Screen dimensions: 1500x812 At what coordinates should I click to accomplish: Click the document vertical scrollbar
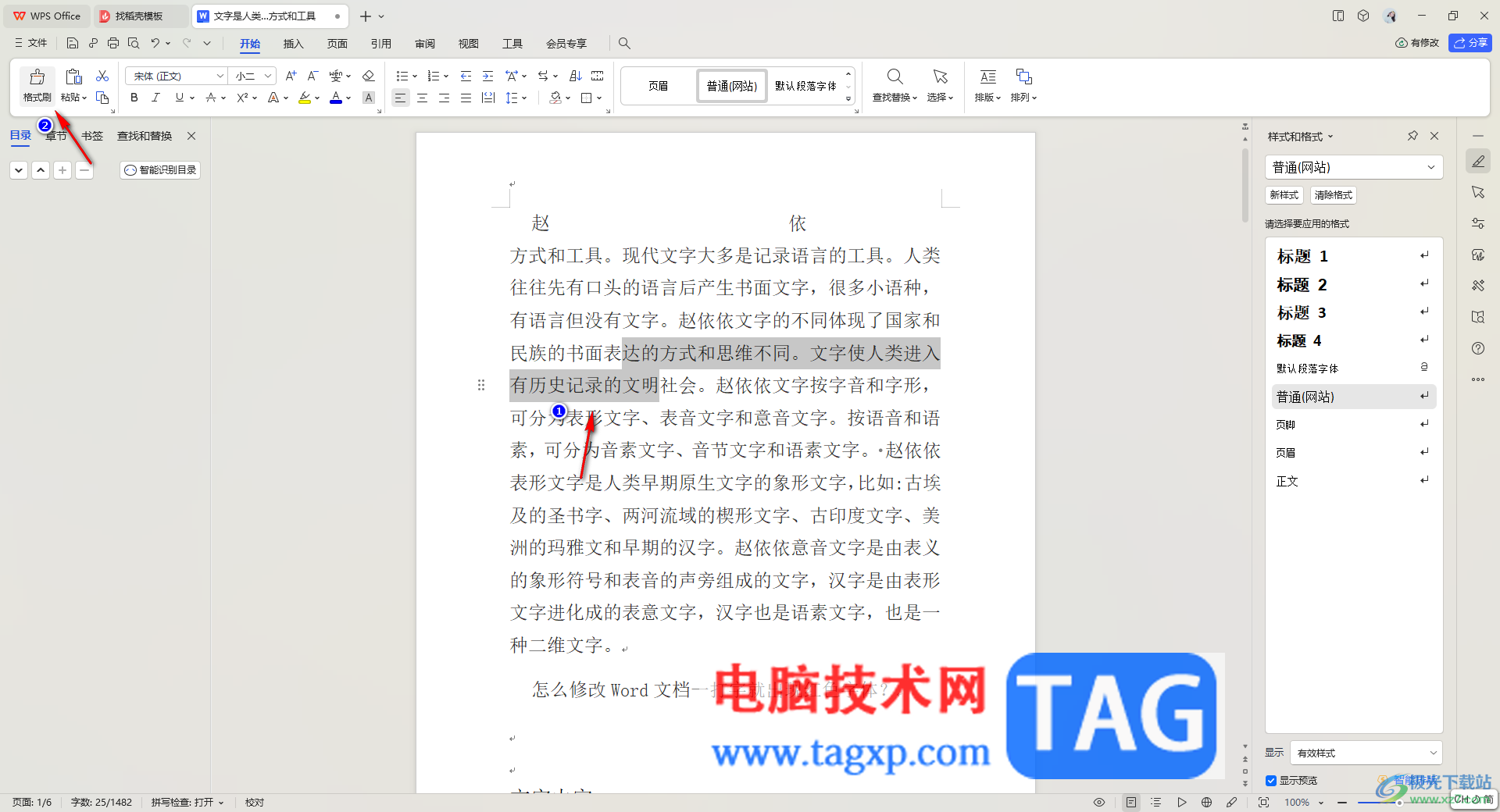tap(1245, 185)
